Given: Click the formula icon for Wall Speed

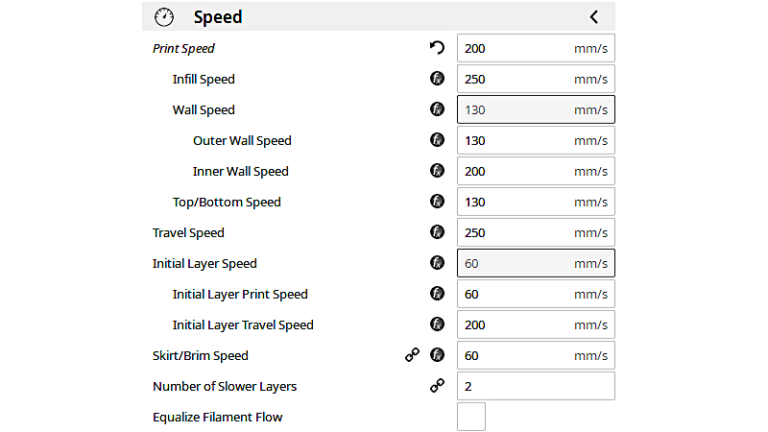Looking at the screenshot, I should point(436,110).
